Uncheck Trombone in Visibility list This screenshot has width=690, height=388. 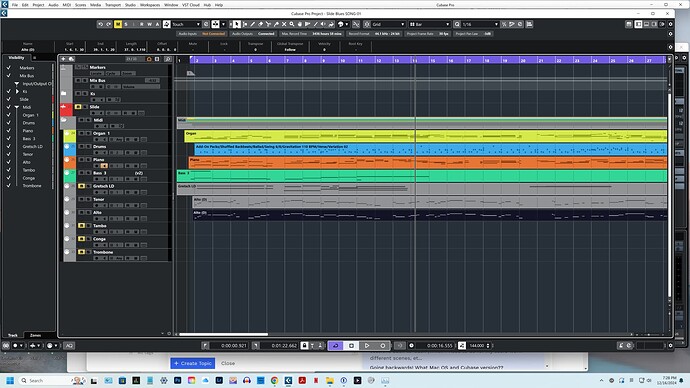8,186
